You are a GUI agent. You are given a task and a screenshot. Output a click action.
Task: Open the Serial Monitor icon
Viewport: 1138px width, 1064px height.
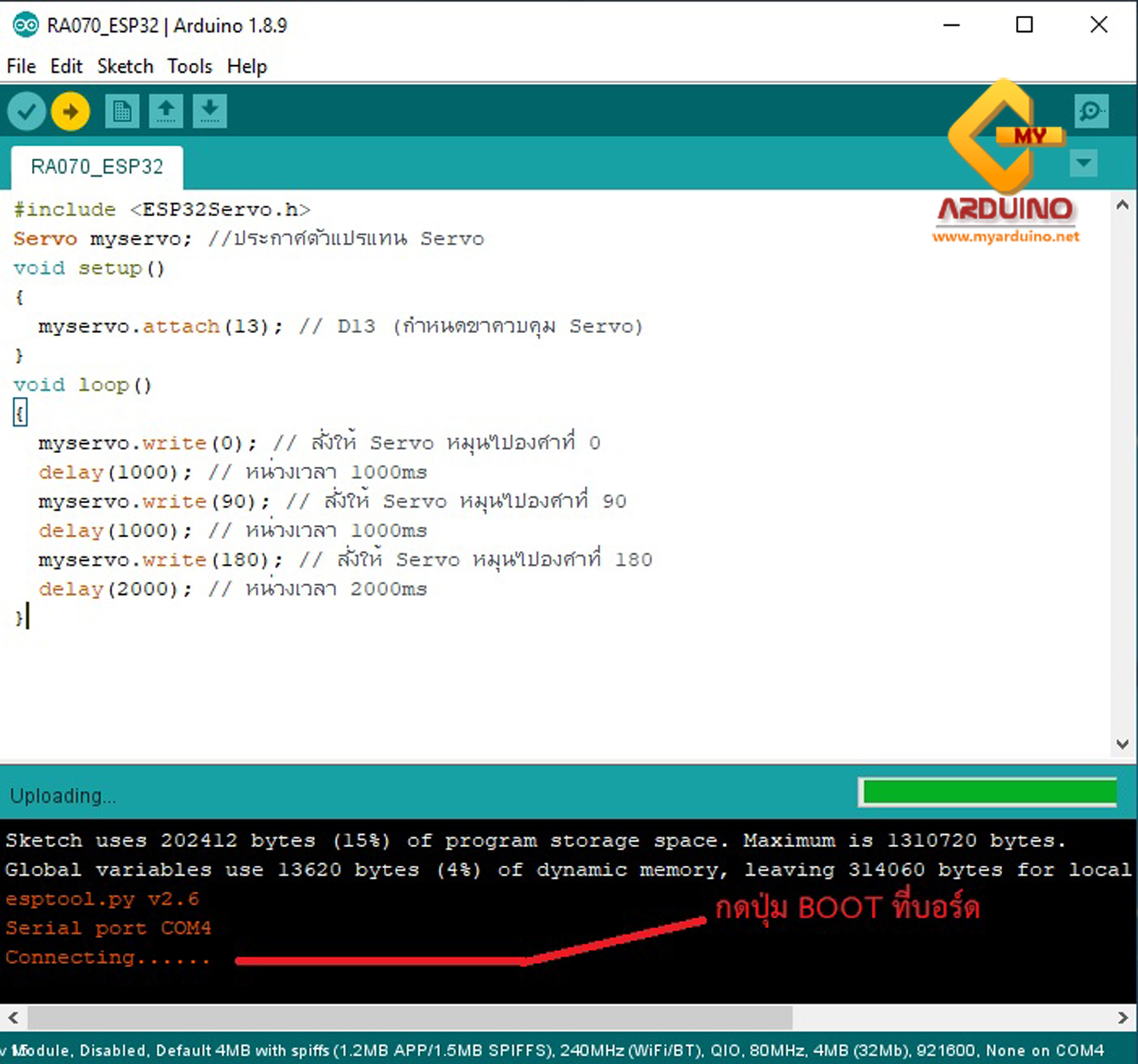click(x=1091, y=111)
